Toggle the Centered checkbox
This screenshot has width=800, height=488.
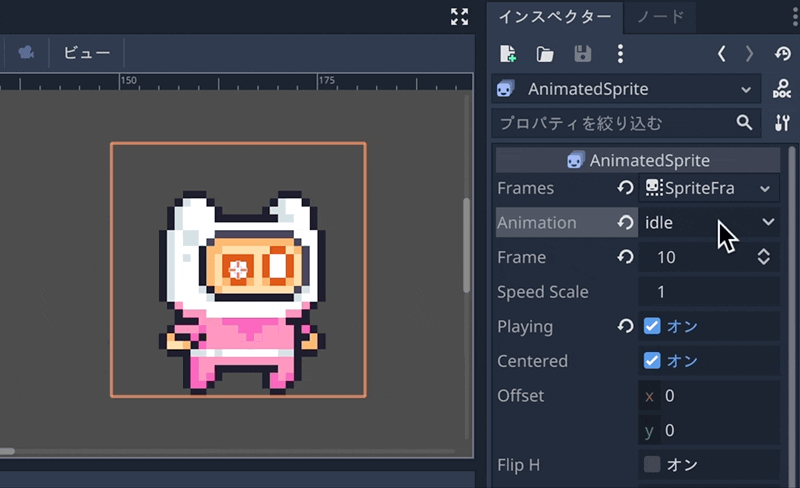pos(652,361)
